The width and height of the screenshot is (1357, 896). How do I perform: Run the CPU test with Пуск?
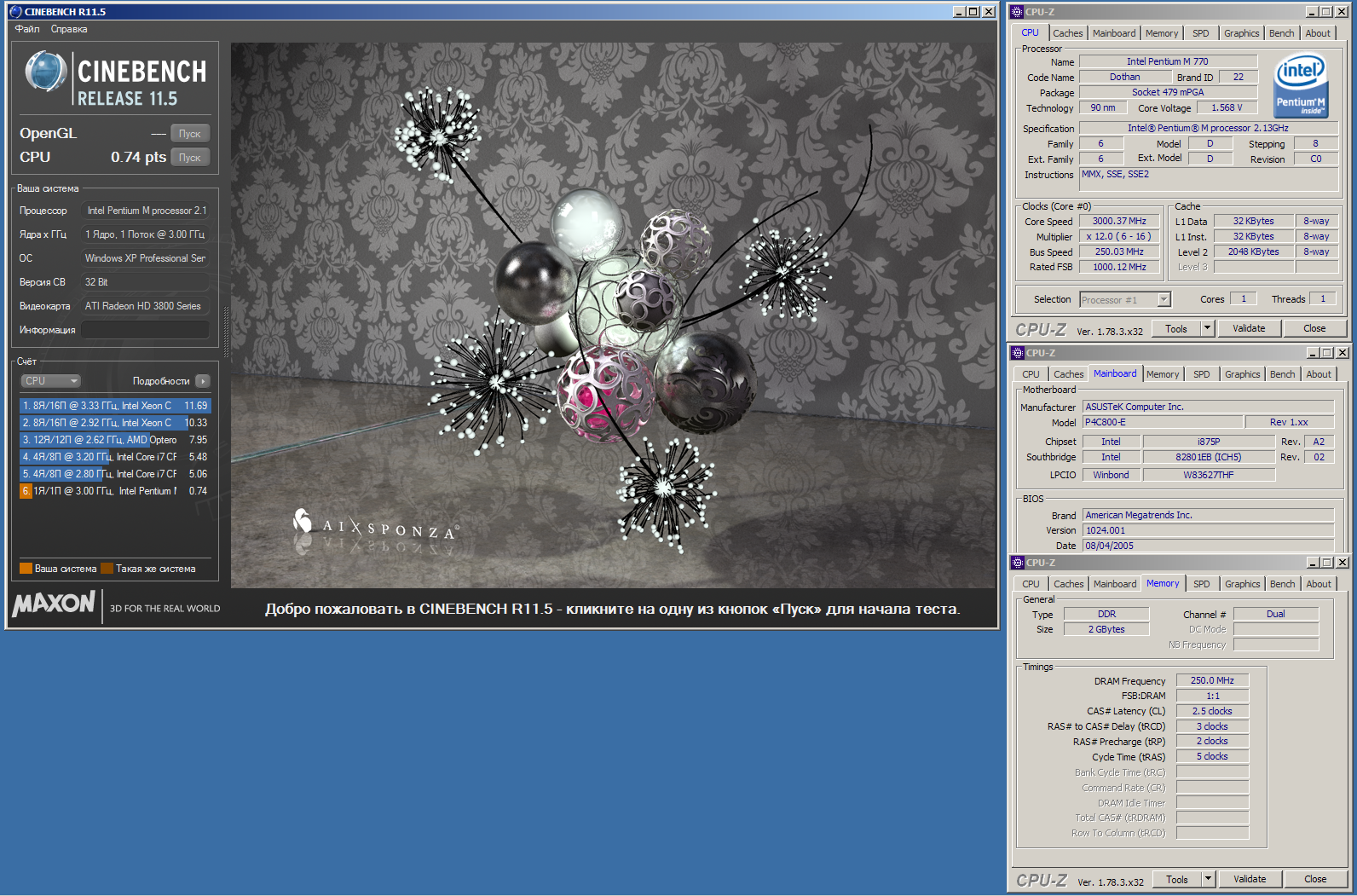coord(190,158)
